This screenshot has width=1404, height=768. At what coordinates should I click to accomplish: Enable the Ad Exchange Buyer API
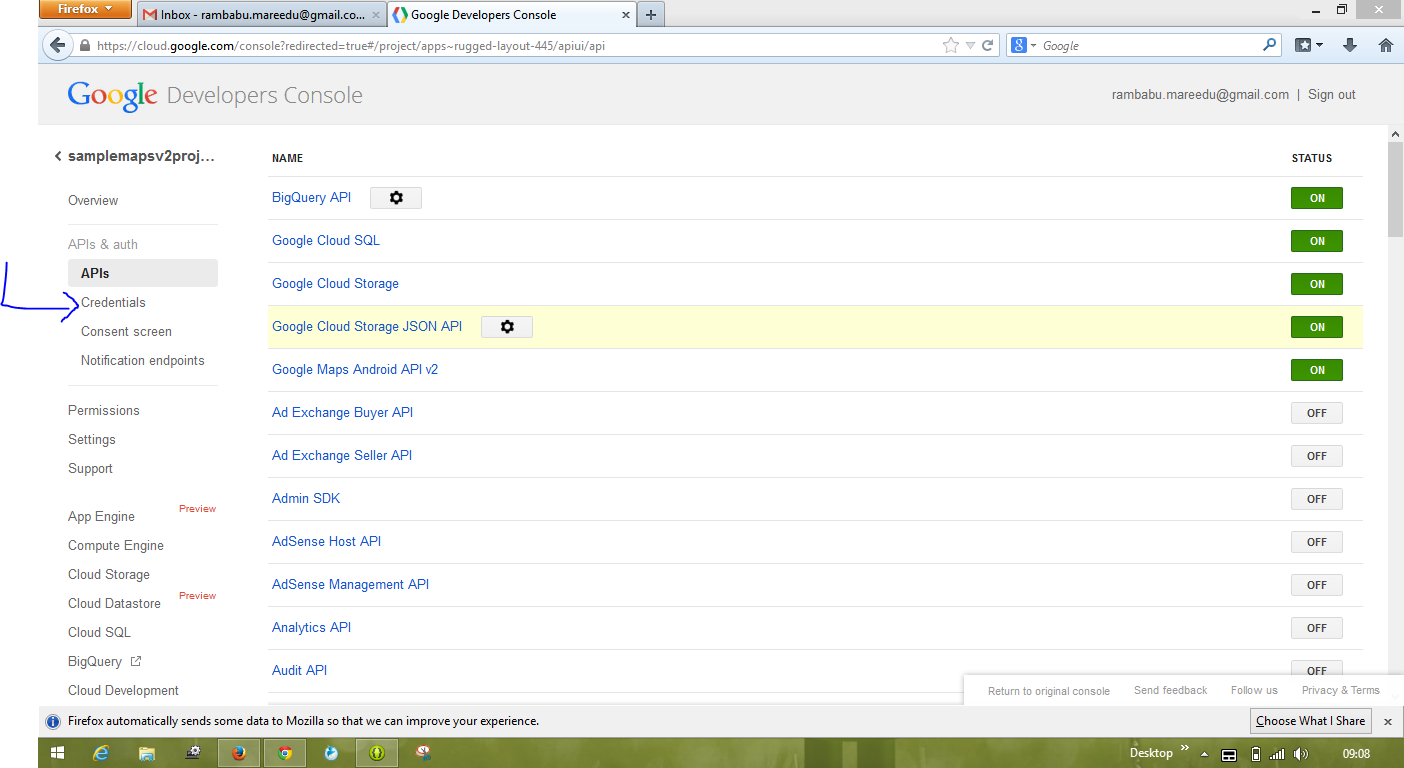pos(1317,413)
